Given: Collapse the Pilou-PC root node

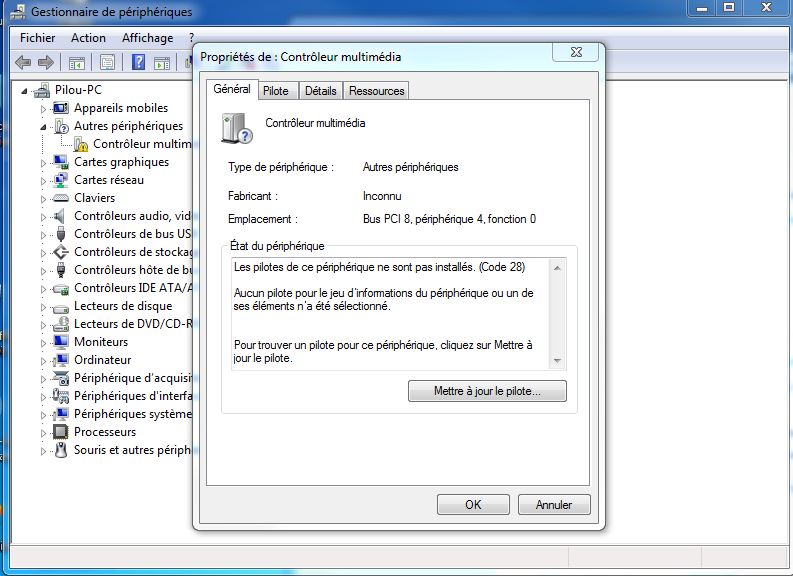Looking at the screenshot, I should click(24, 91).
